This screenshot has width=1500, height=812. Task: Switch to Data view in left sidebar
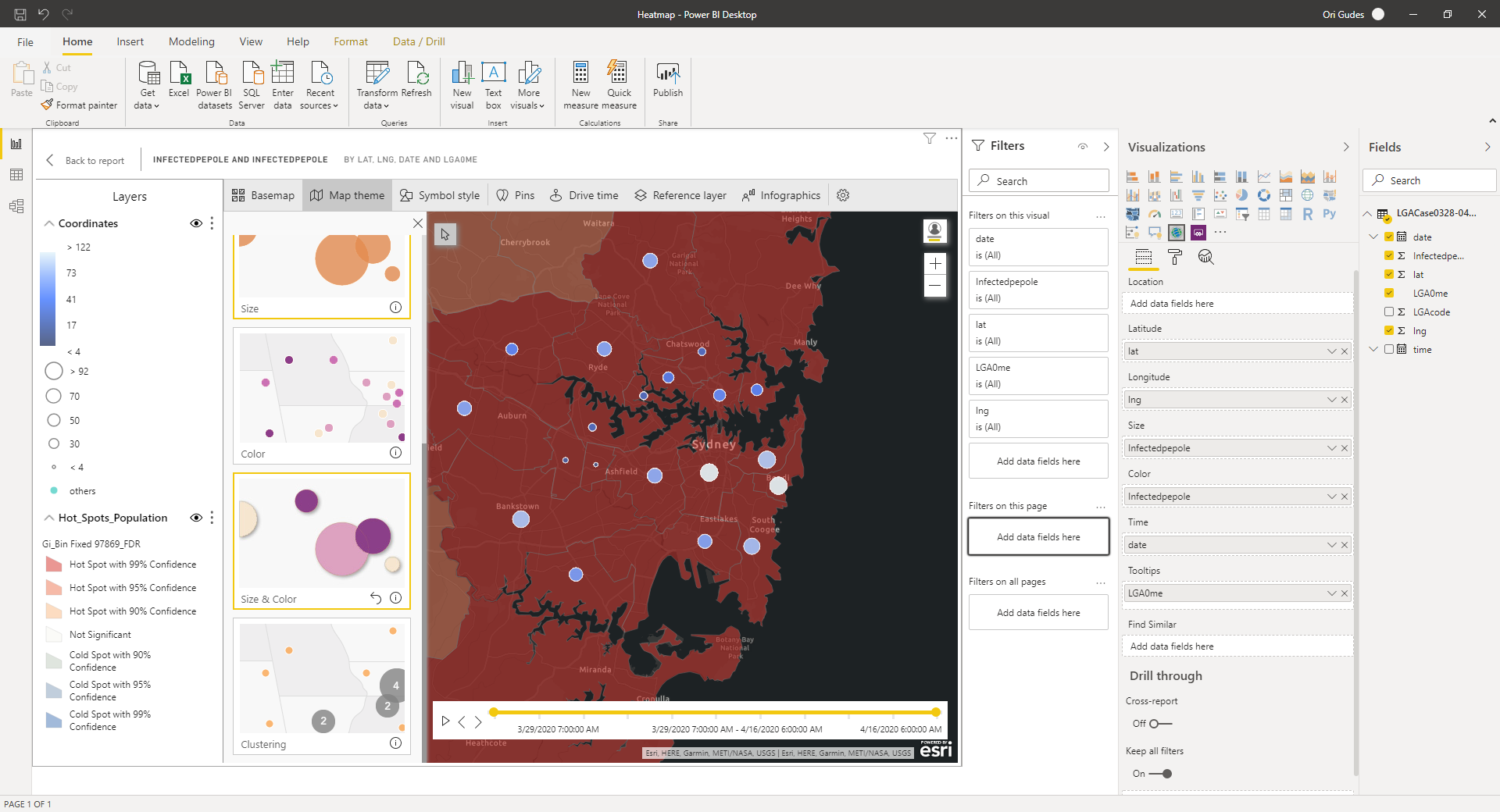[16, 175]
